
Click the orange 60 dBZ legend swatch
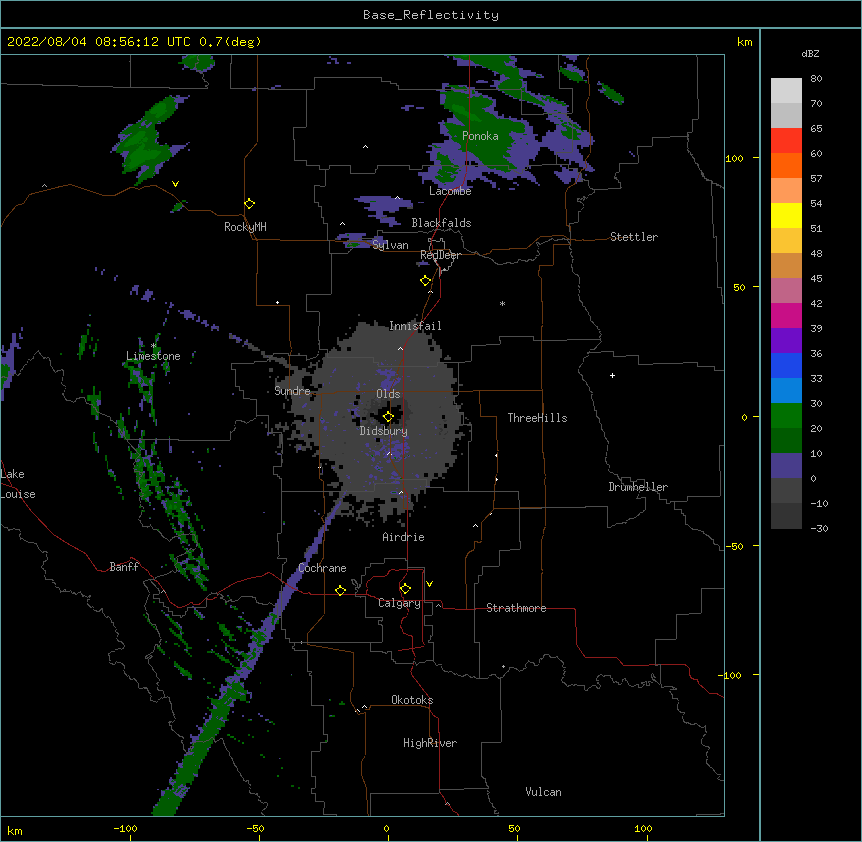(786, 165)
